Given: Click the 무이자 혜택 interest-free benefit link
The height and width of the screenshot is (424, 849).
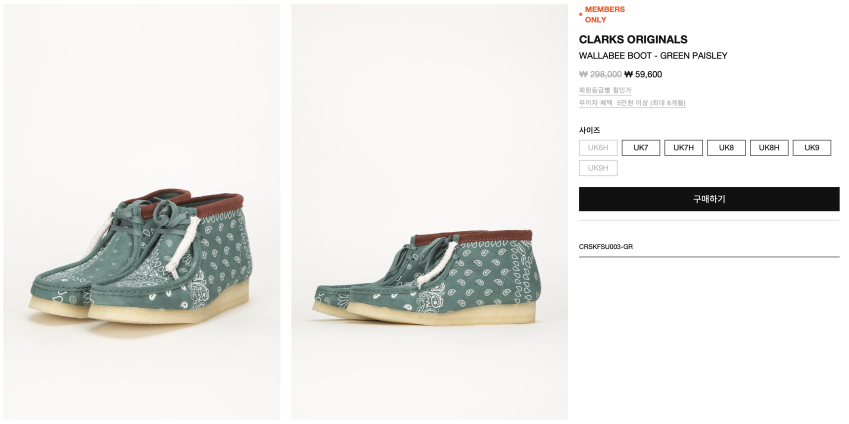Looking at the screenshot, I should 632,103.
